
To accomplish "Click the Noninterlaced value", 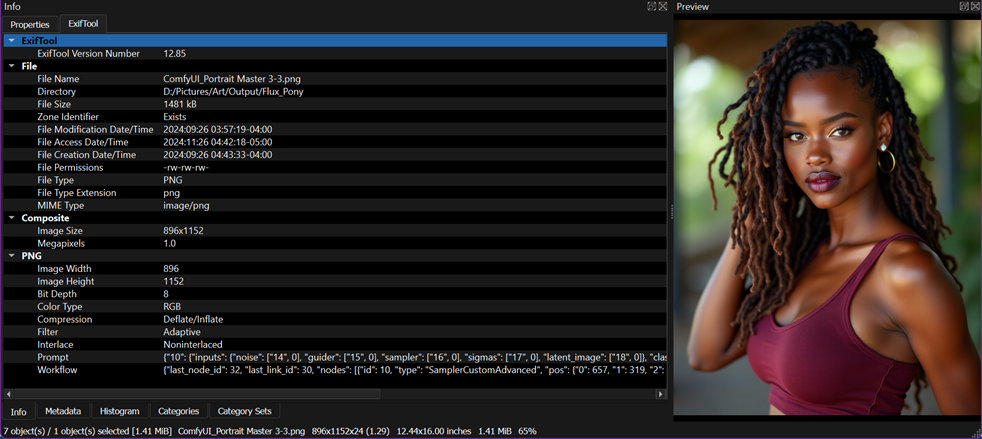I will [193, 344].
